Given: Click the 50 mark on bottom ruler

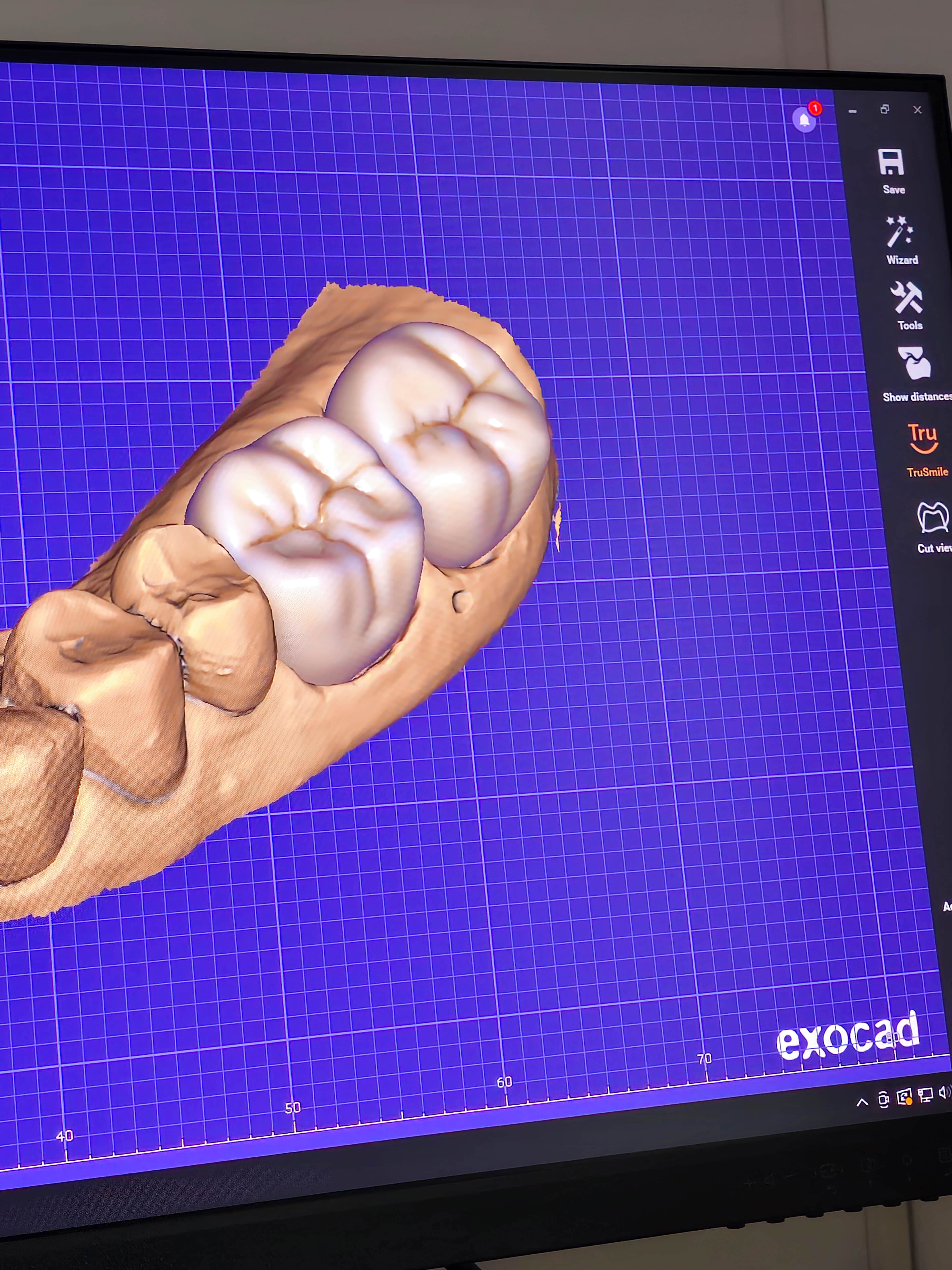Looking at the screenshot, I should point(293,1108).
